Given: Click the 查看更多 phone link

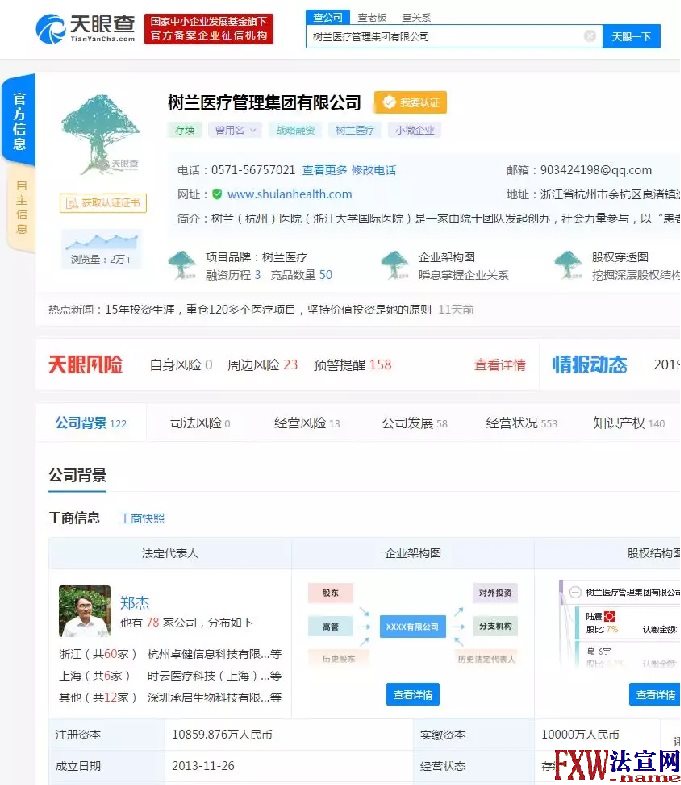Looking at the screenshot, I should [x=324, y=170].
